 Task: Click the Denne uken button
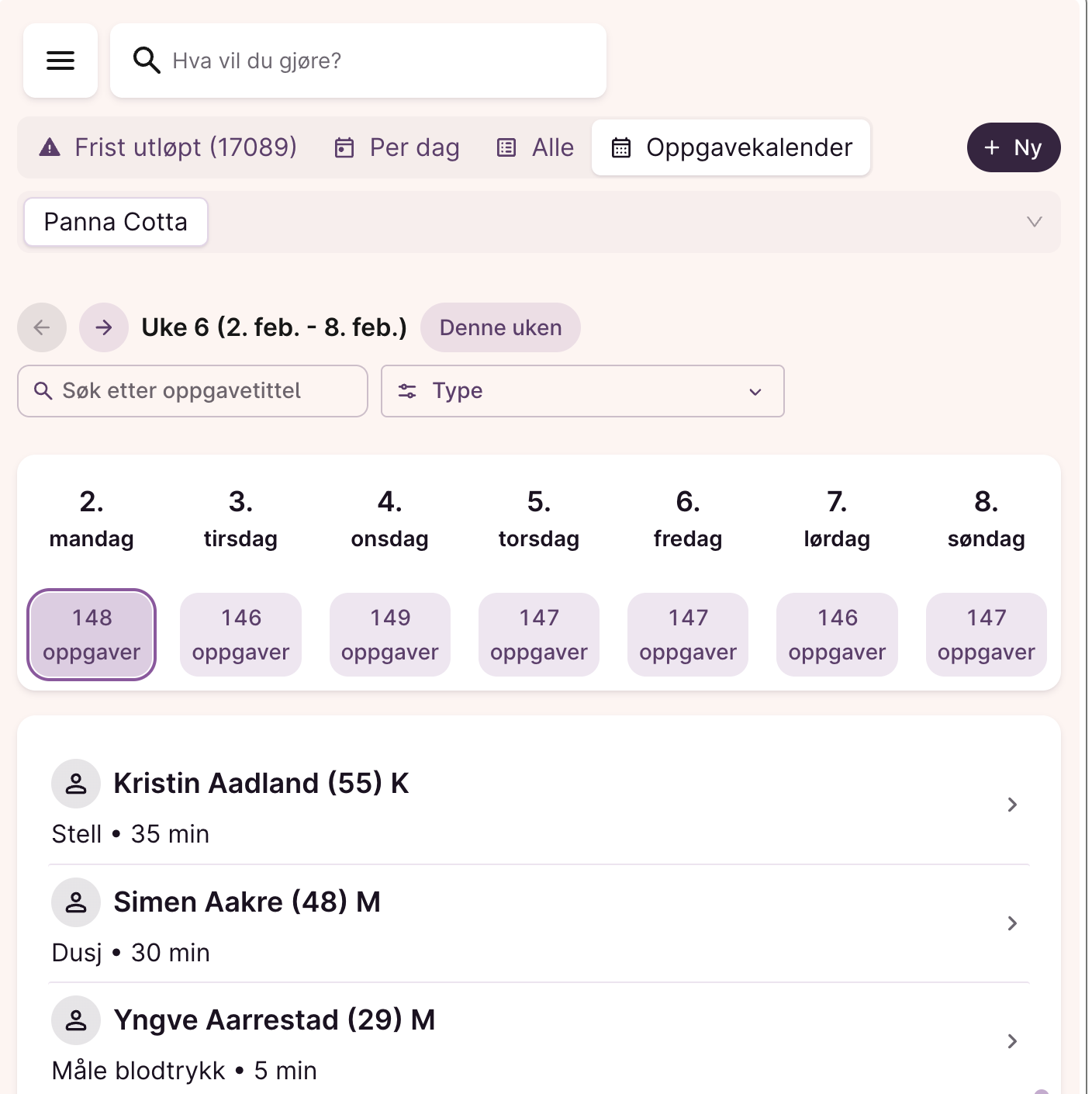click(500, 327)
